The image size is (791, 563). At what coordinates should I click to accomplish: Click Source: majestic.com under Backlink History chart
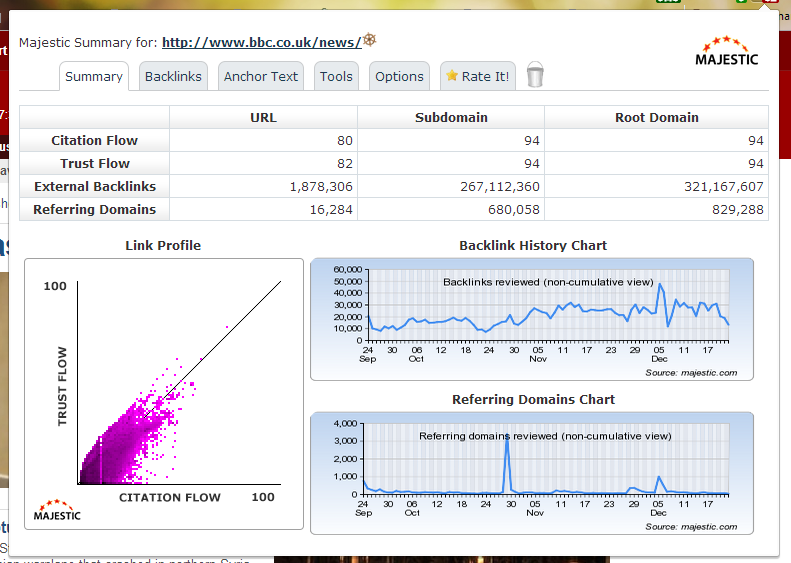coord(691,373)
